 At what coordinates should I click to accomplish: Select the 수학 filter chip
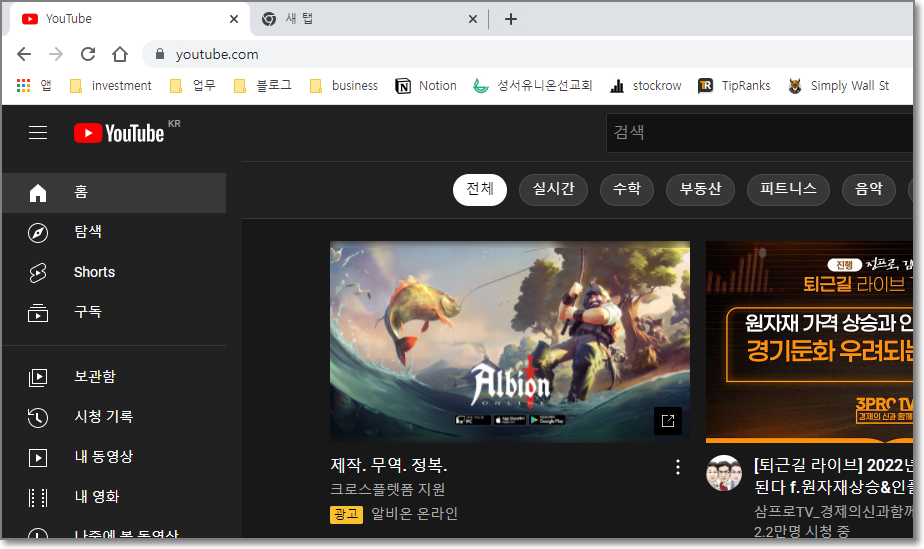(x=627, y=190)
